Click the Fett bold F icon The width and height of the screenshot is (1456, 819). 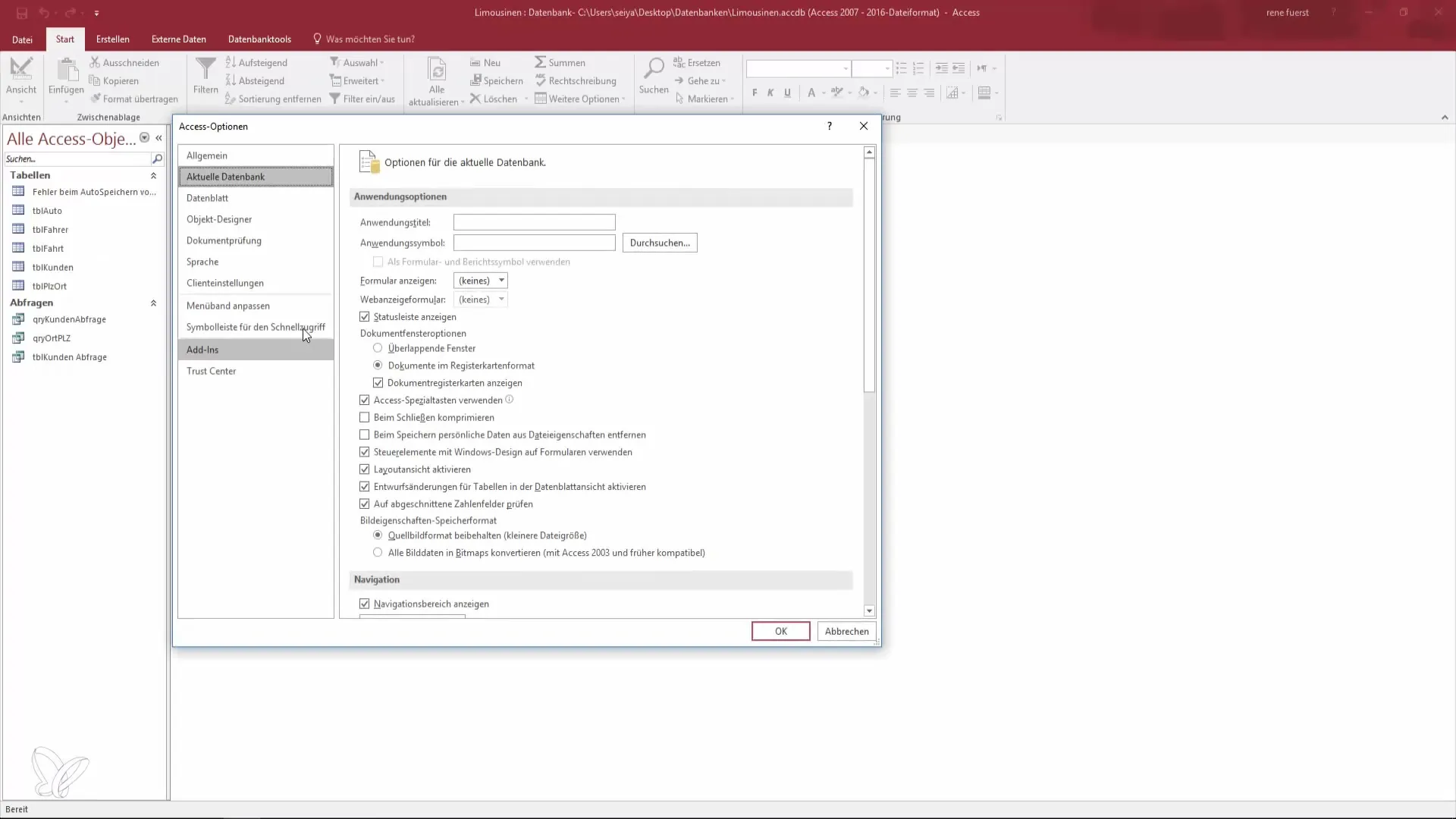click(x=755, y=93)
